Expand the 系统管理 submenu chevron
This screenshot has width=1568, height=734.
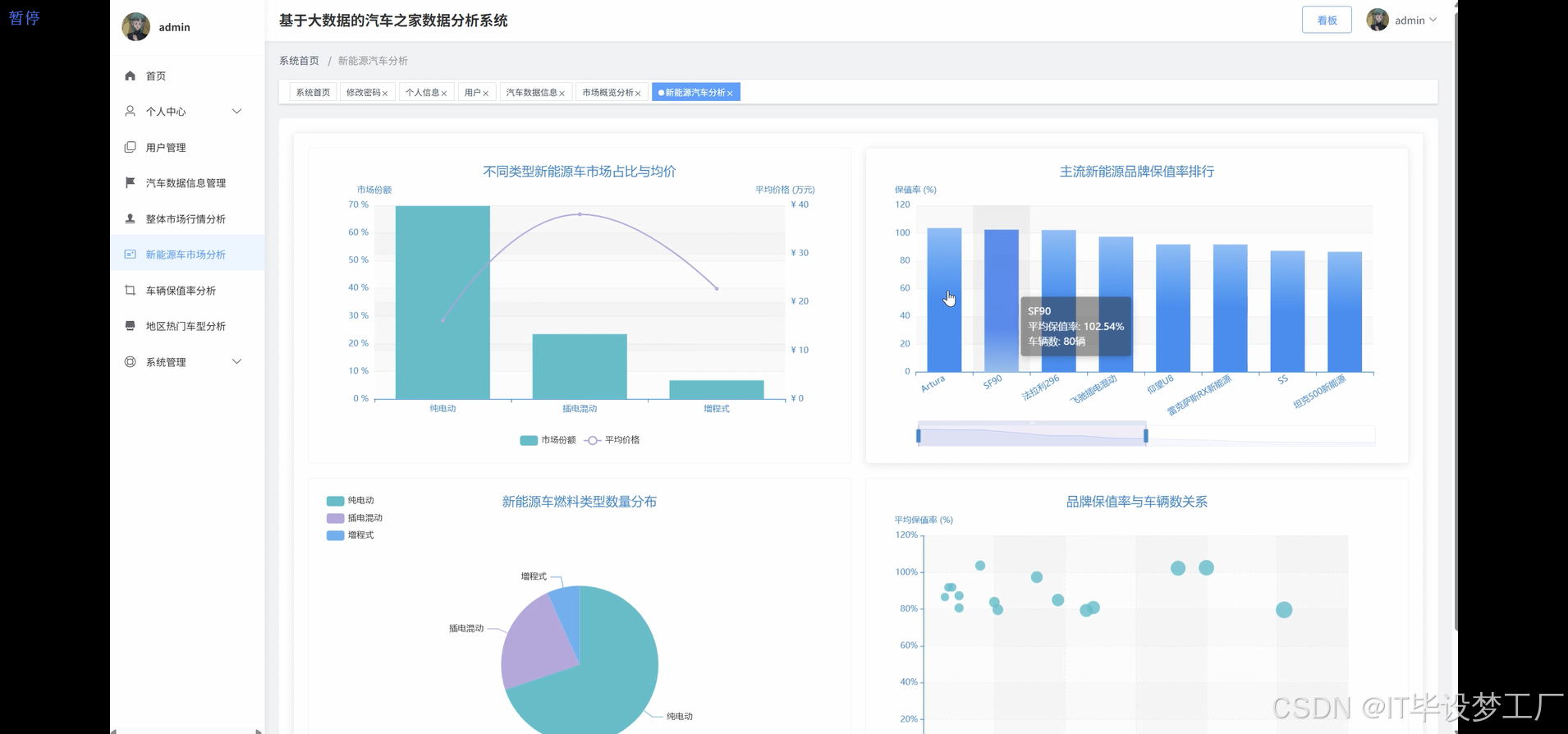(x=237, y=361)
